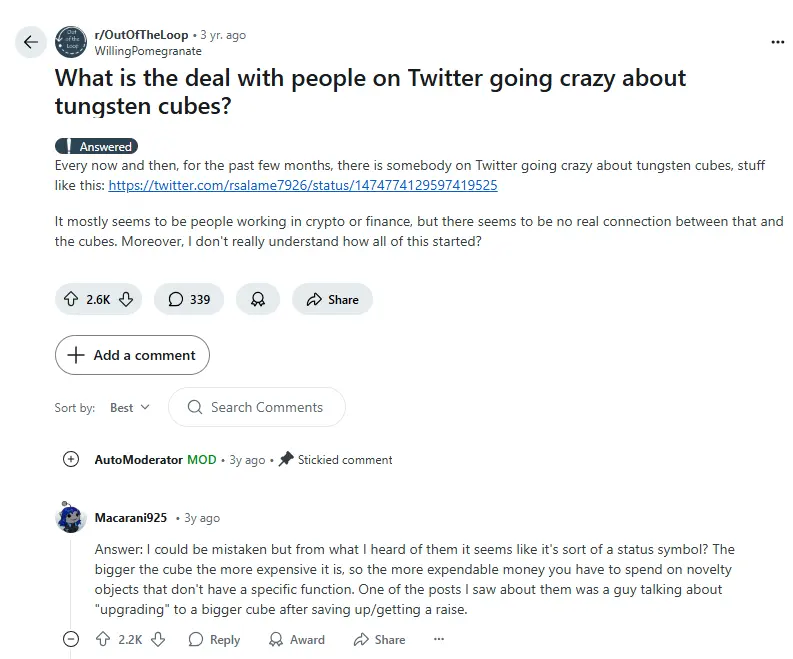Downvote the tungsten cubes post
Viewport: 793px width, 659px height.
tap(126, 299)
